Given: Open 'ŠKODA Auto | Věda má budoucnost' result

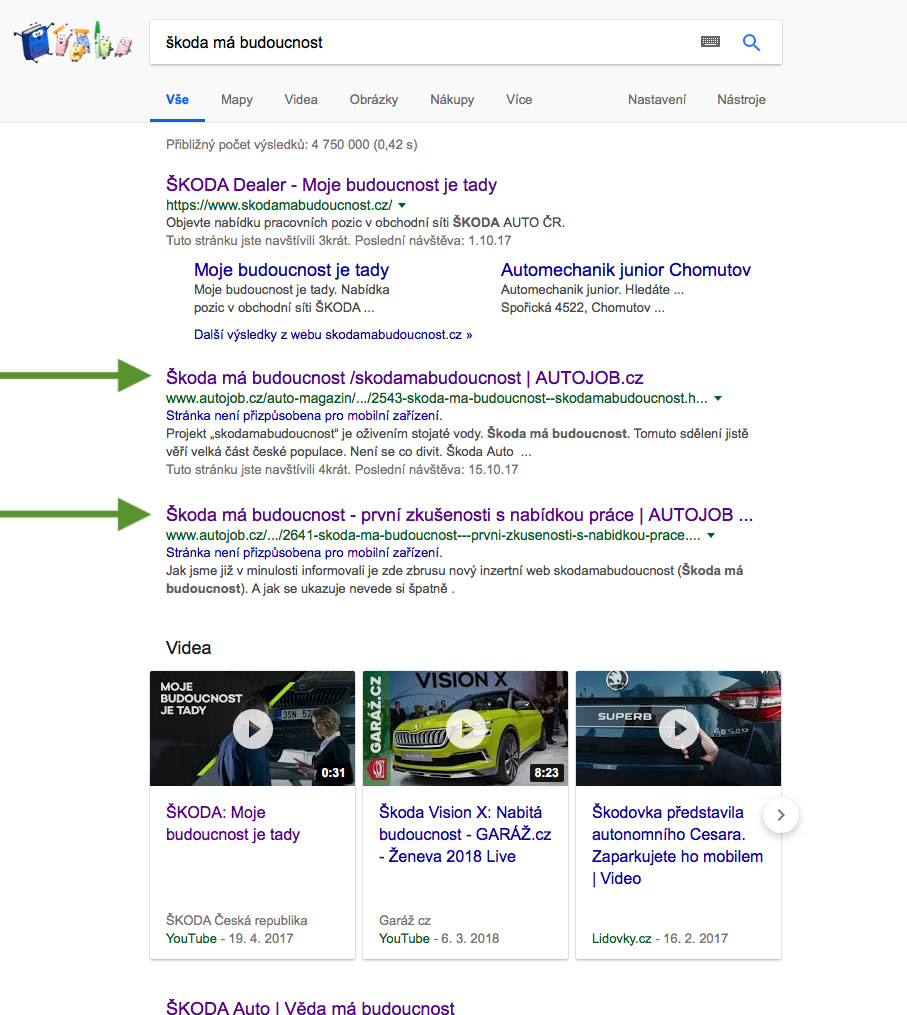Looking at the screenshot, I should pyautogui.click(x=310, y=1007).
